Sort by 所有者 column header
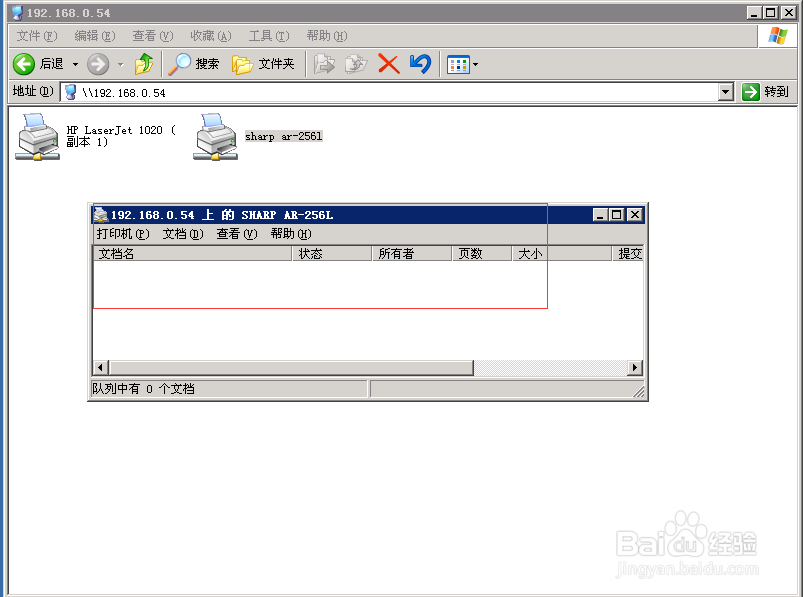The height and width of the screenshot is (597, 803). pos(412,253)
